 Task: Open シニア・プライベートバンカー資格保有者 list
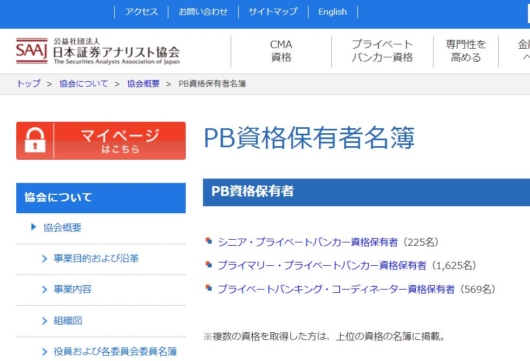[x=308, y=242]
